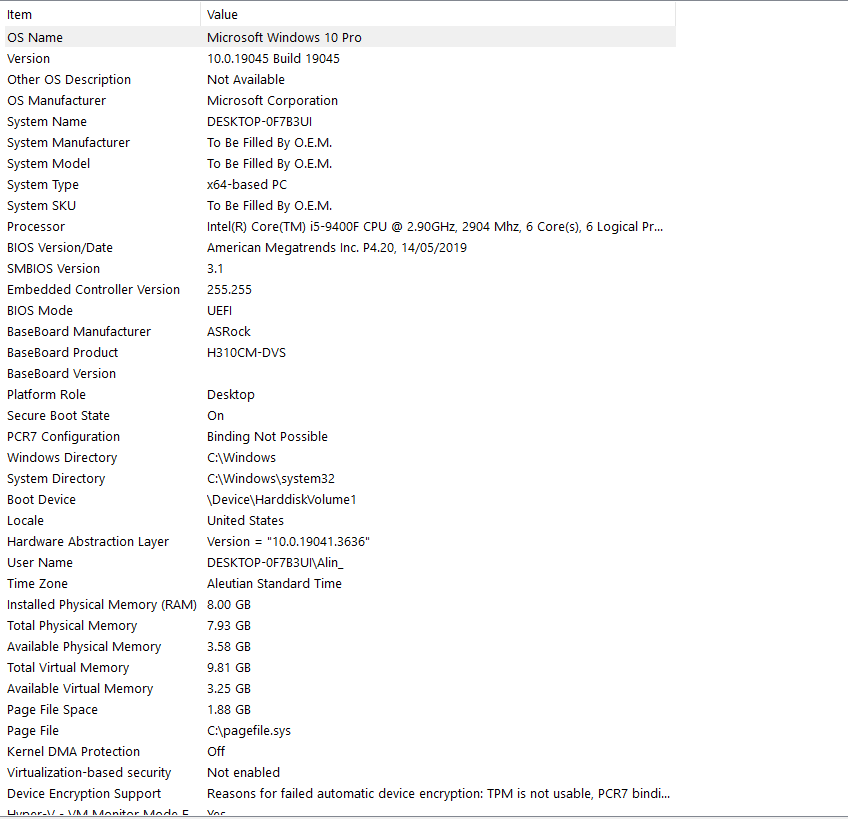Select the System Directory row
Image resolution: width=848 pixels, height=819 pixels.
[x=340, y=479]
